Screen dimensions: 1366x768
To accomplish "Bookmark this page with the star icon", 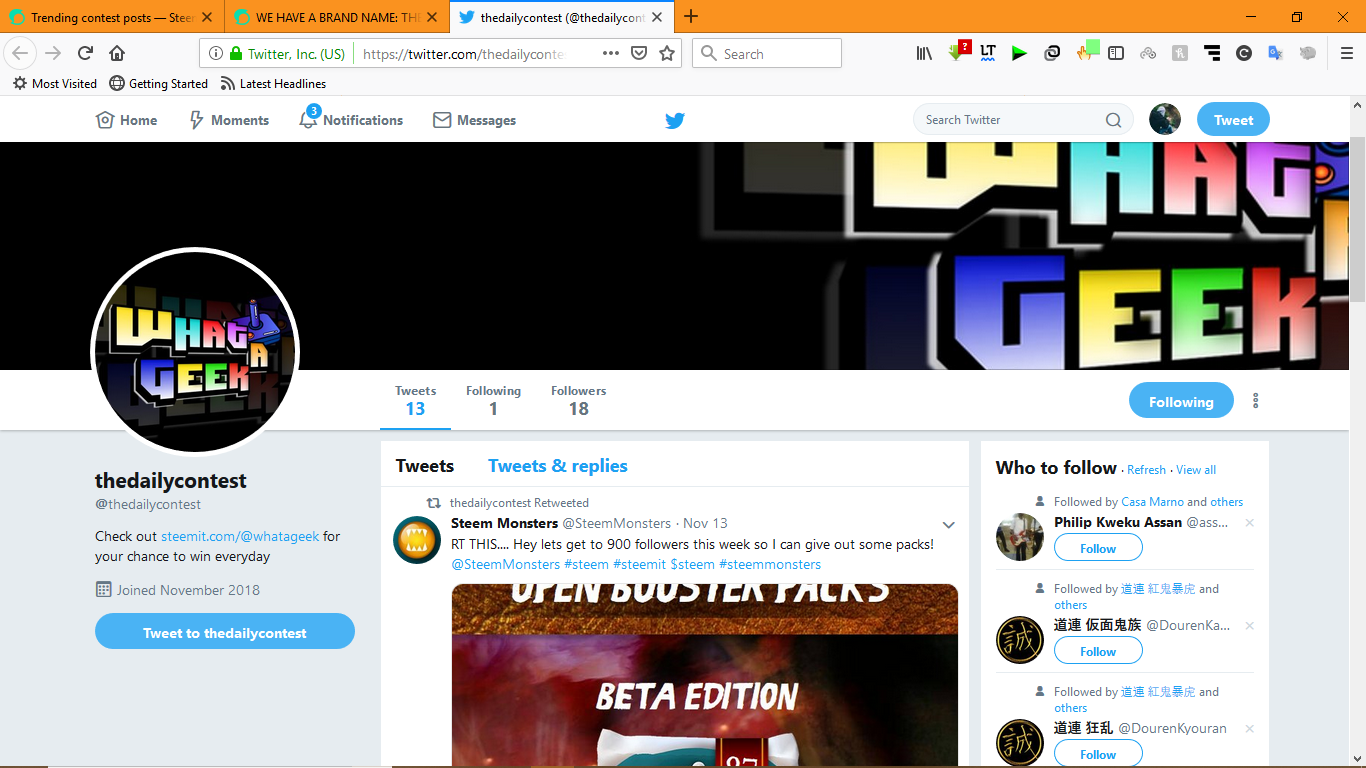I will (667, 54).
